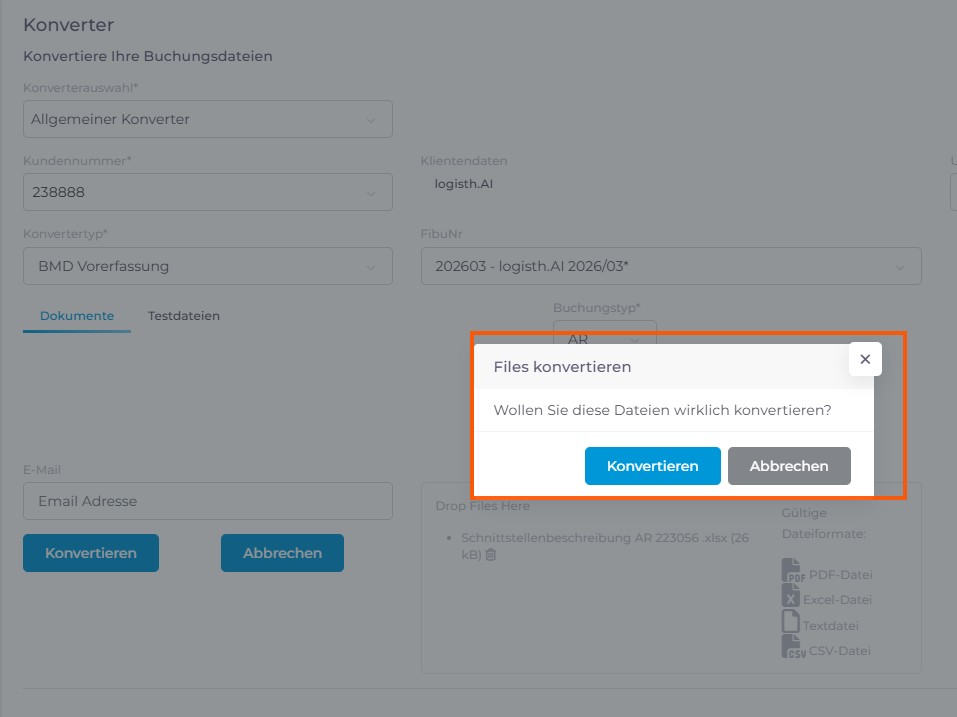The height and width of the screenshot is (717, 957).
Task: Expand the FibuNr dropdown list
Action: (x=670, y=266)
